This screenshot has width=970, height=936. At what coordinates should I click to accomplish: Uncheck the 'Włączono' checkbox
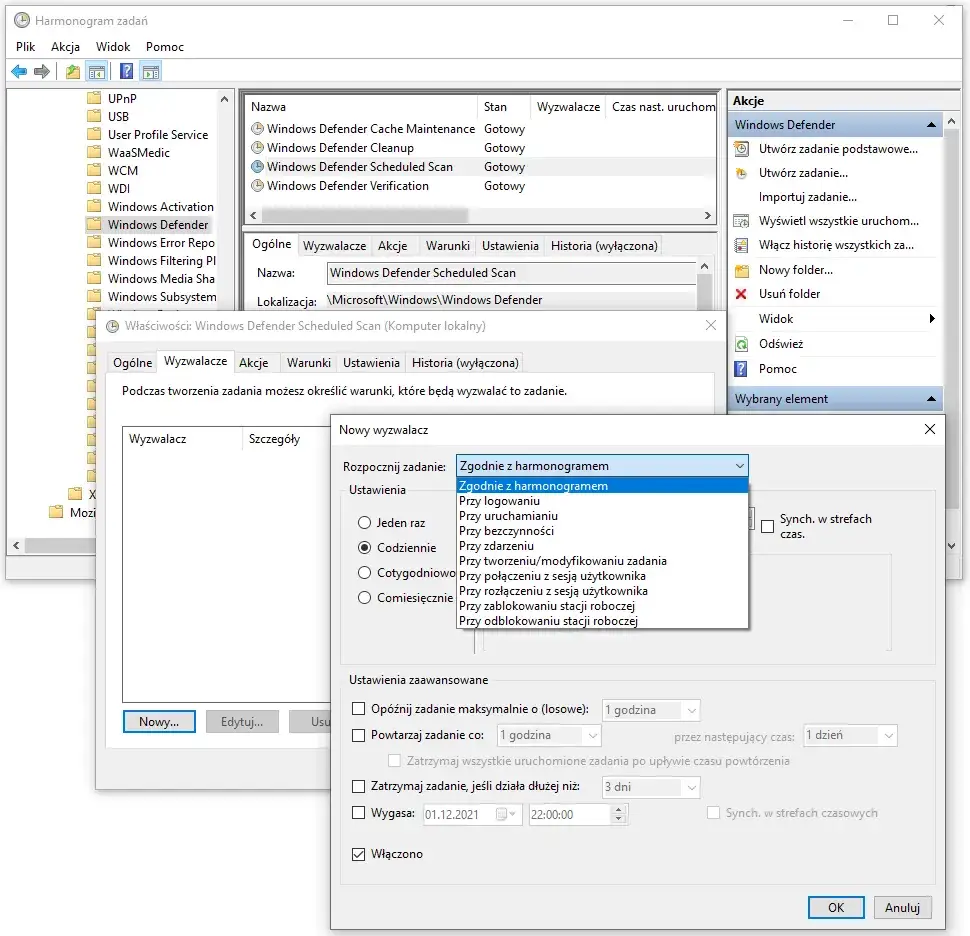(x=359, y=854)
